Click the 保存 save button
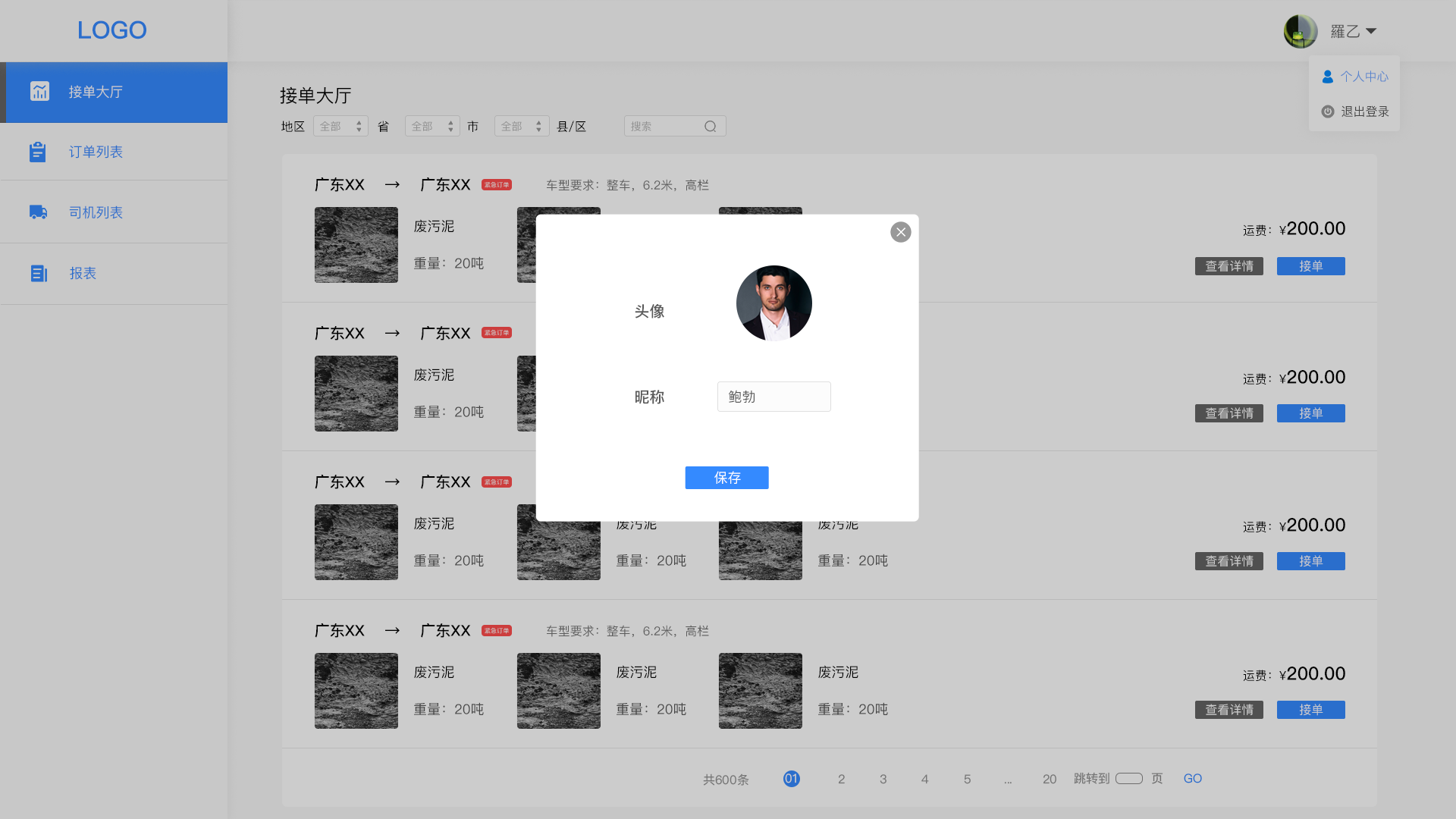 (x=726, y=478)
